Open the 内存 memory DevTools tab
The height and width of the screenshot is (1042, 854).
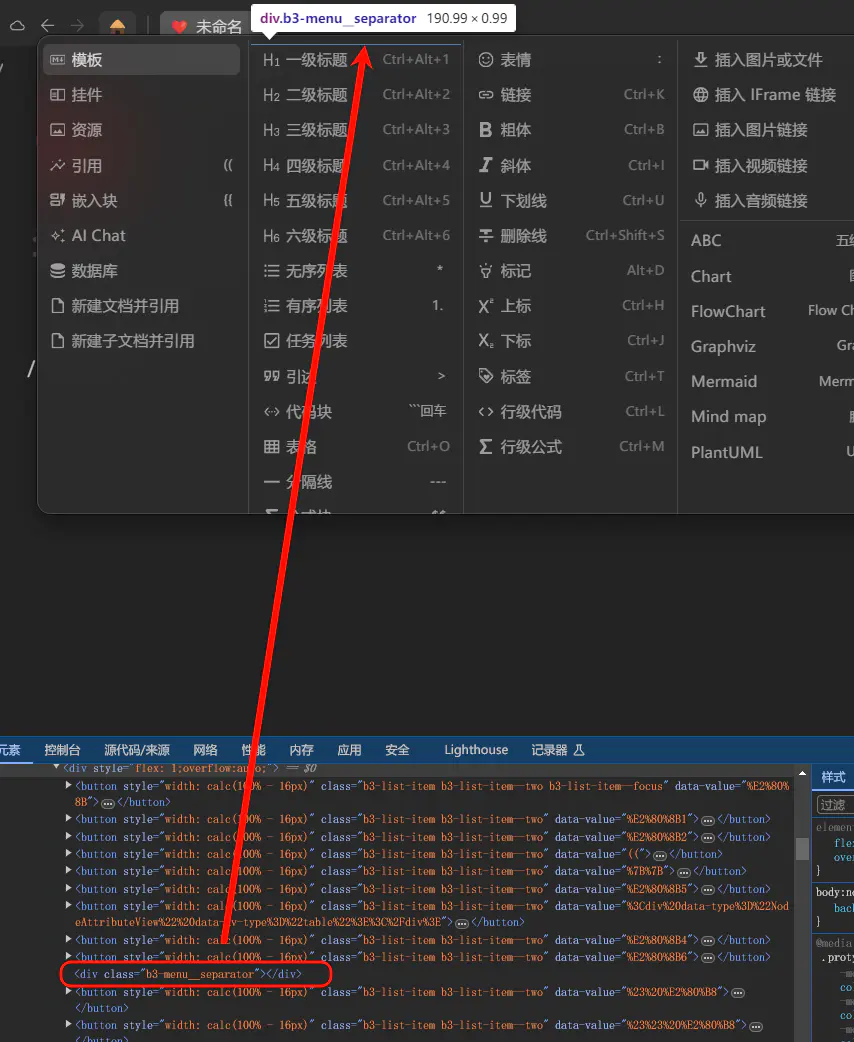[302, 750]
